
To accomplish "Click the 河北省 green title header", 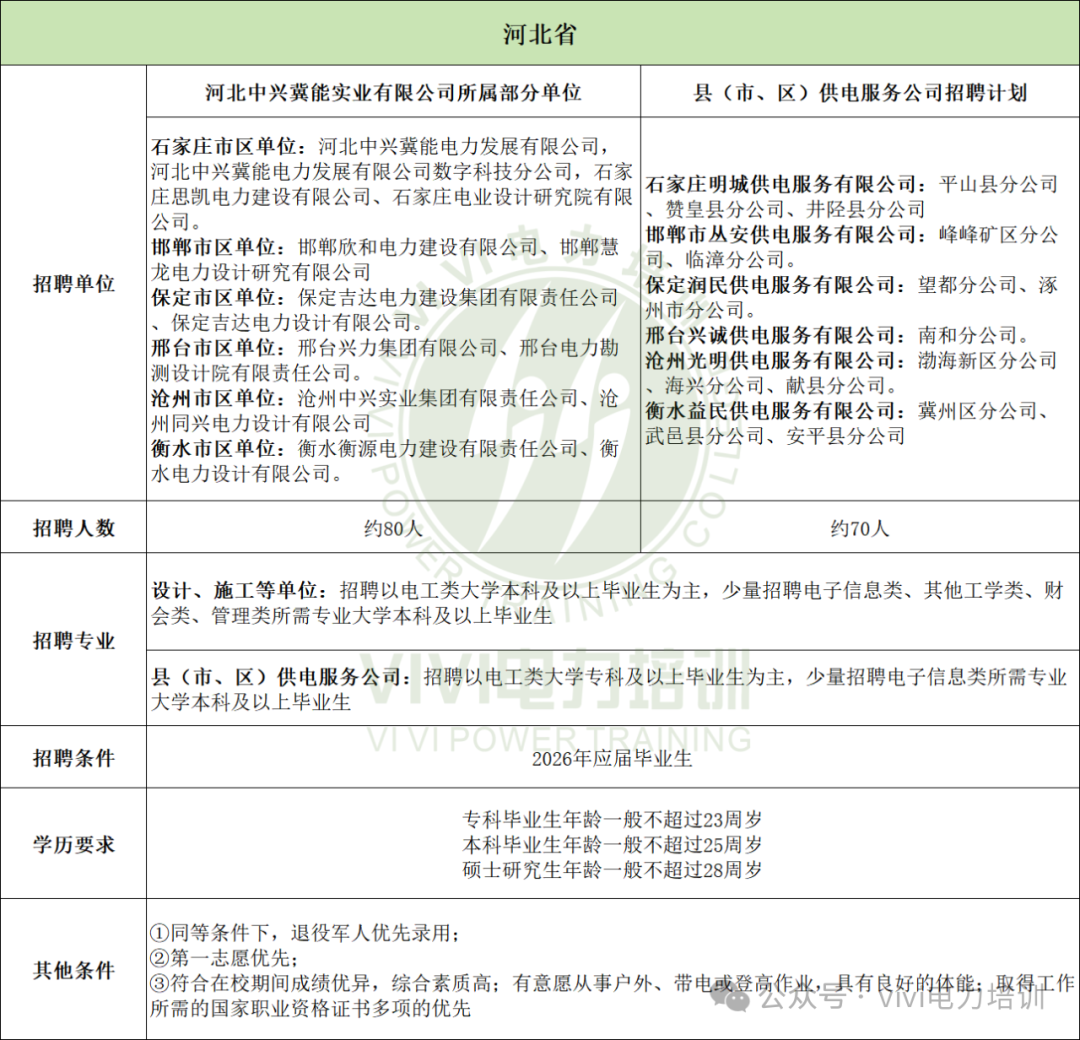I will [540, 33].
